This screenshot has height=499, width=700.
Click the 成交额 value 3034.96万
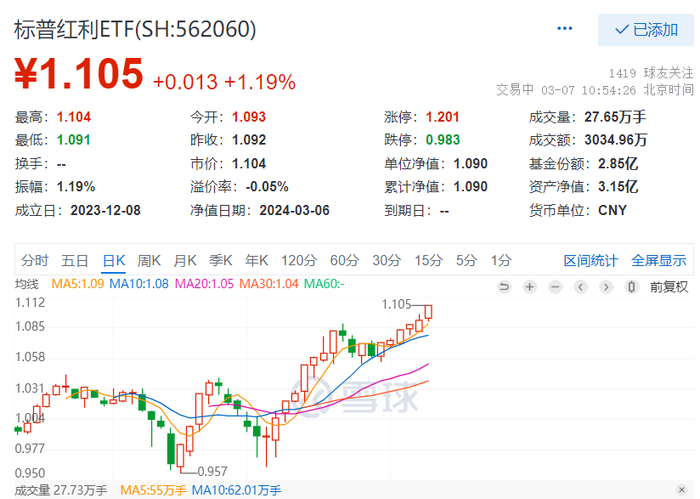point(616,140)
